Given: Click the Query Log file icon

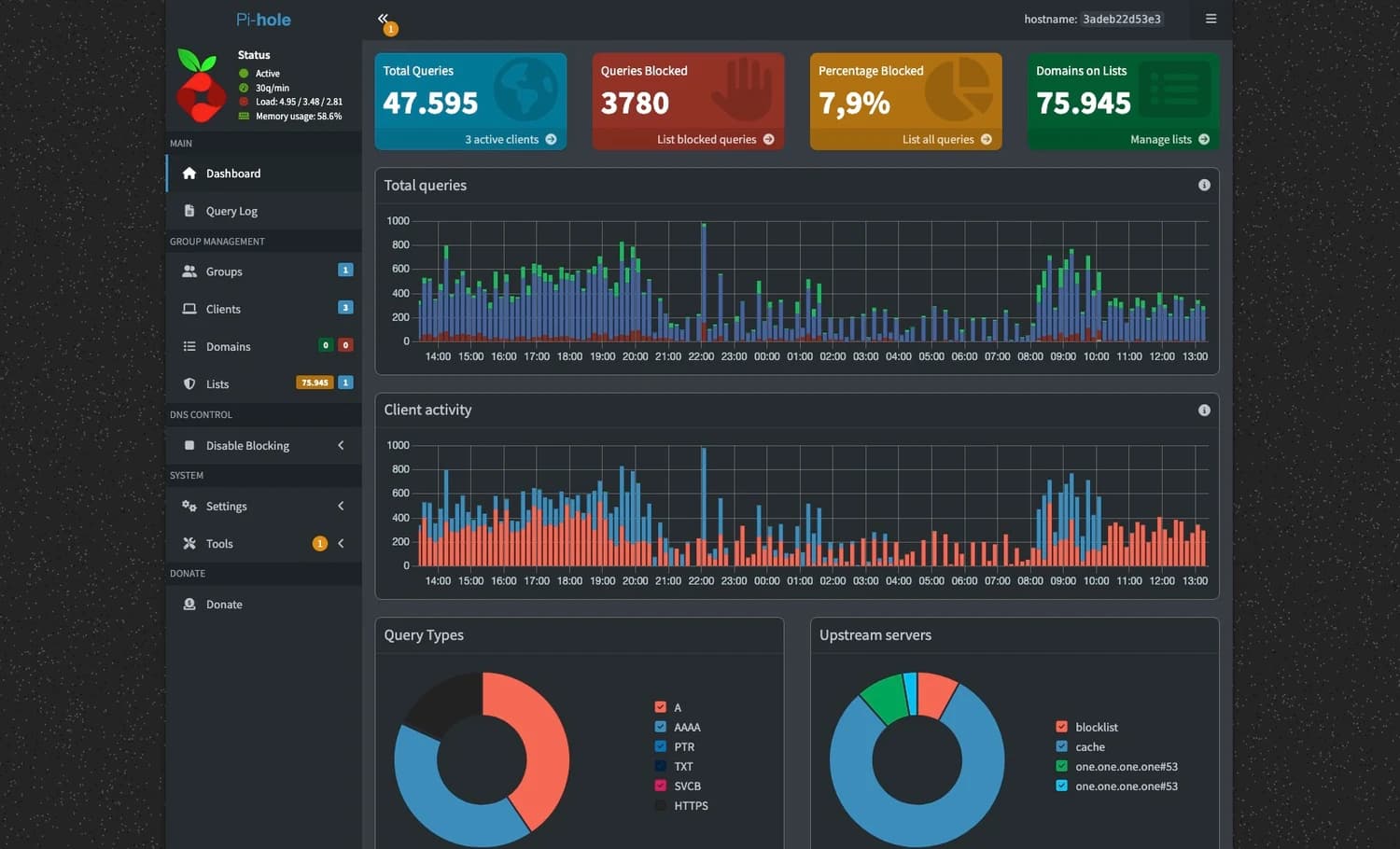Looking at the screenshot, I should 189,211.
